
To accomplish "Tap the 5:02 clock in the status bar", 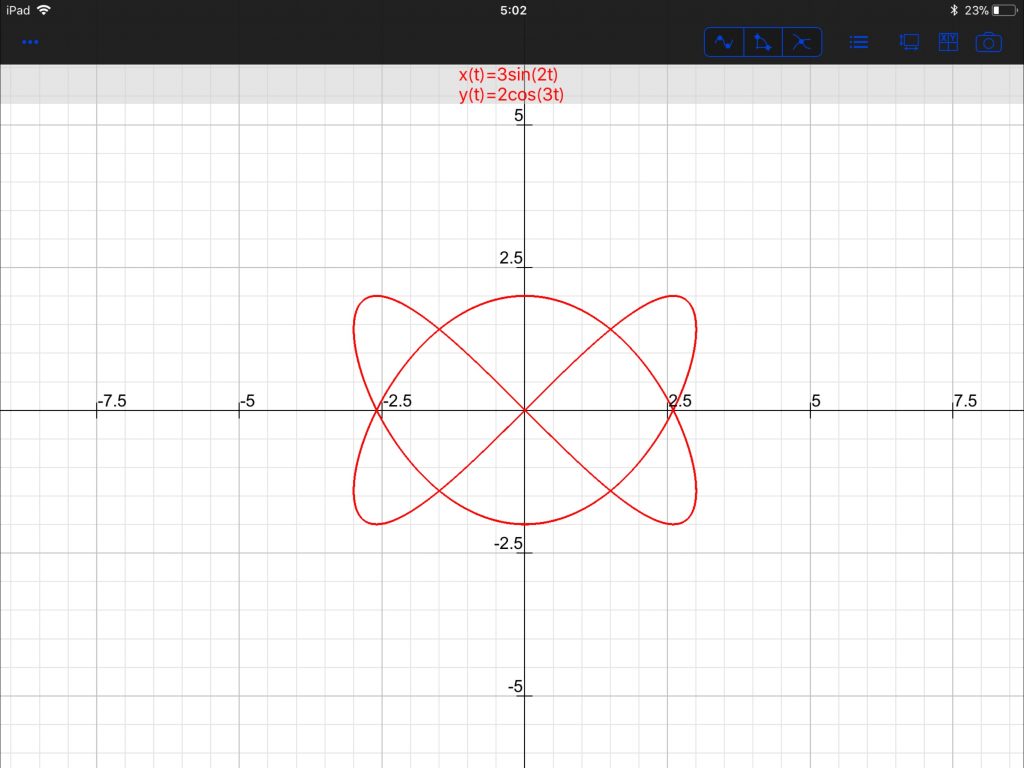I will pos(513,10).
